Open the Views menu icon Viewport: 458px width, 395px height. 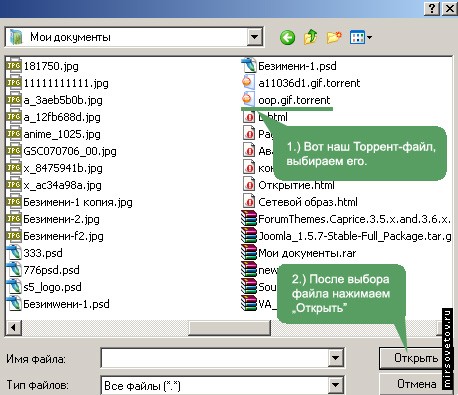point(361,37)
